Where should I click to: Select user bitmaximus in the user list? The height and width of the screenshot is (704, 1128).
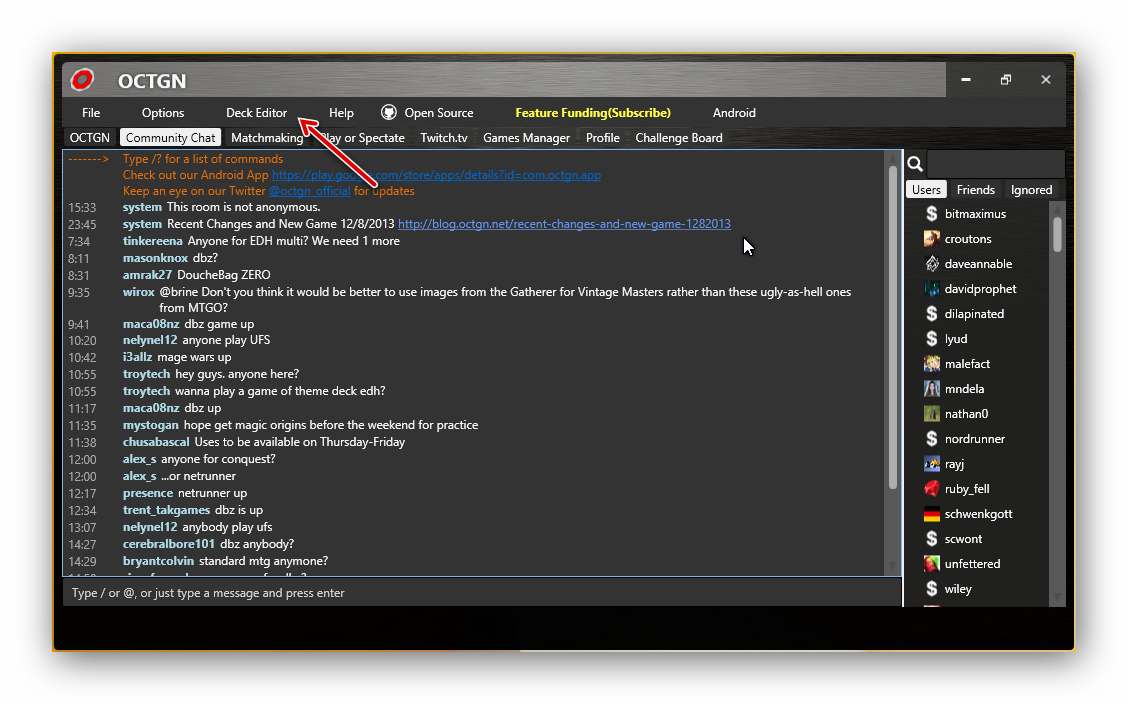coord(975,214)
